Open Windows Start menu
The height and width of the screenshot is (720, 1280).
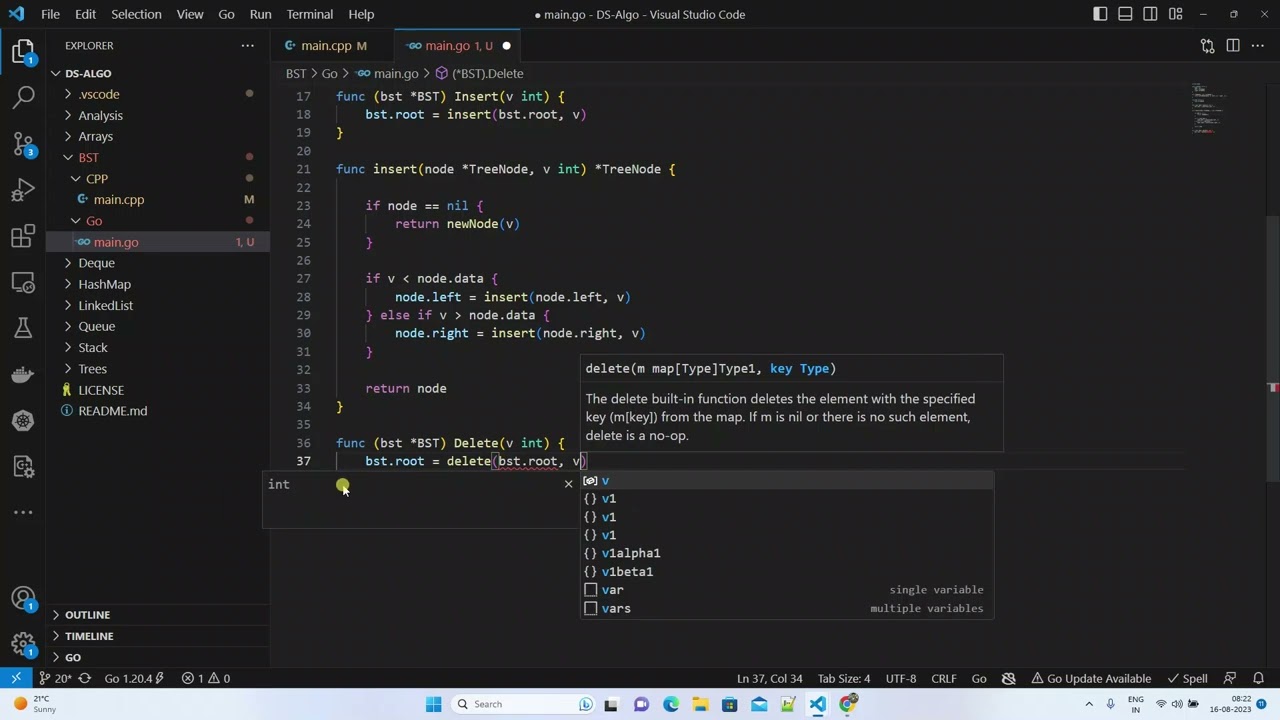coord(433,704)
